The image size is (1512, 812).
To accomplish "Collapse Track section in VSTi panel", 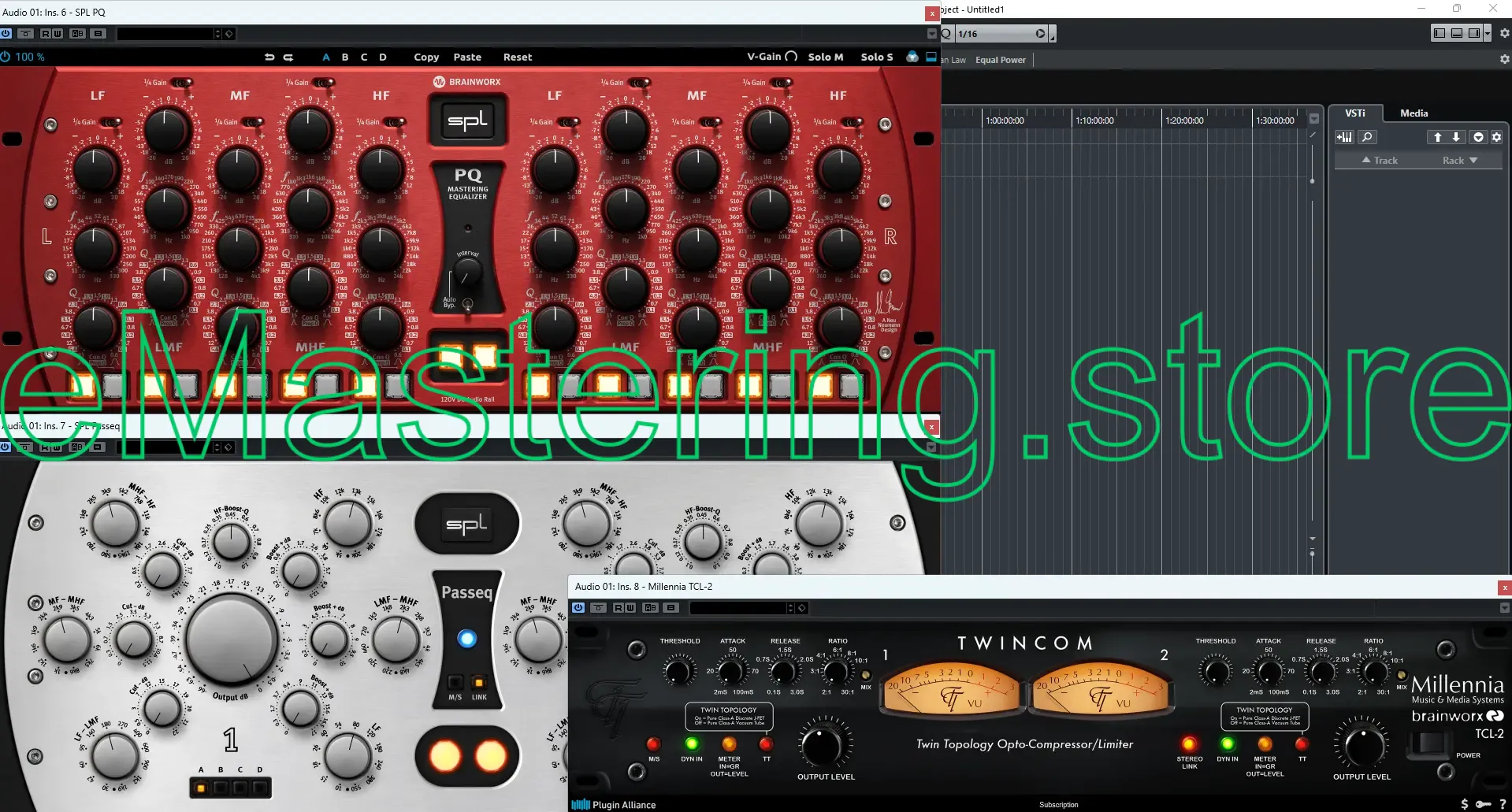I will [x=1380, y=161].
